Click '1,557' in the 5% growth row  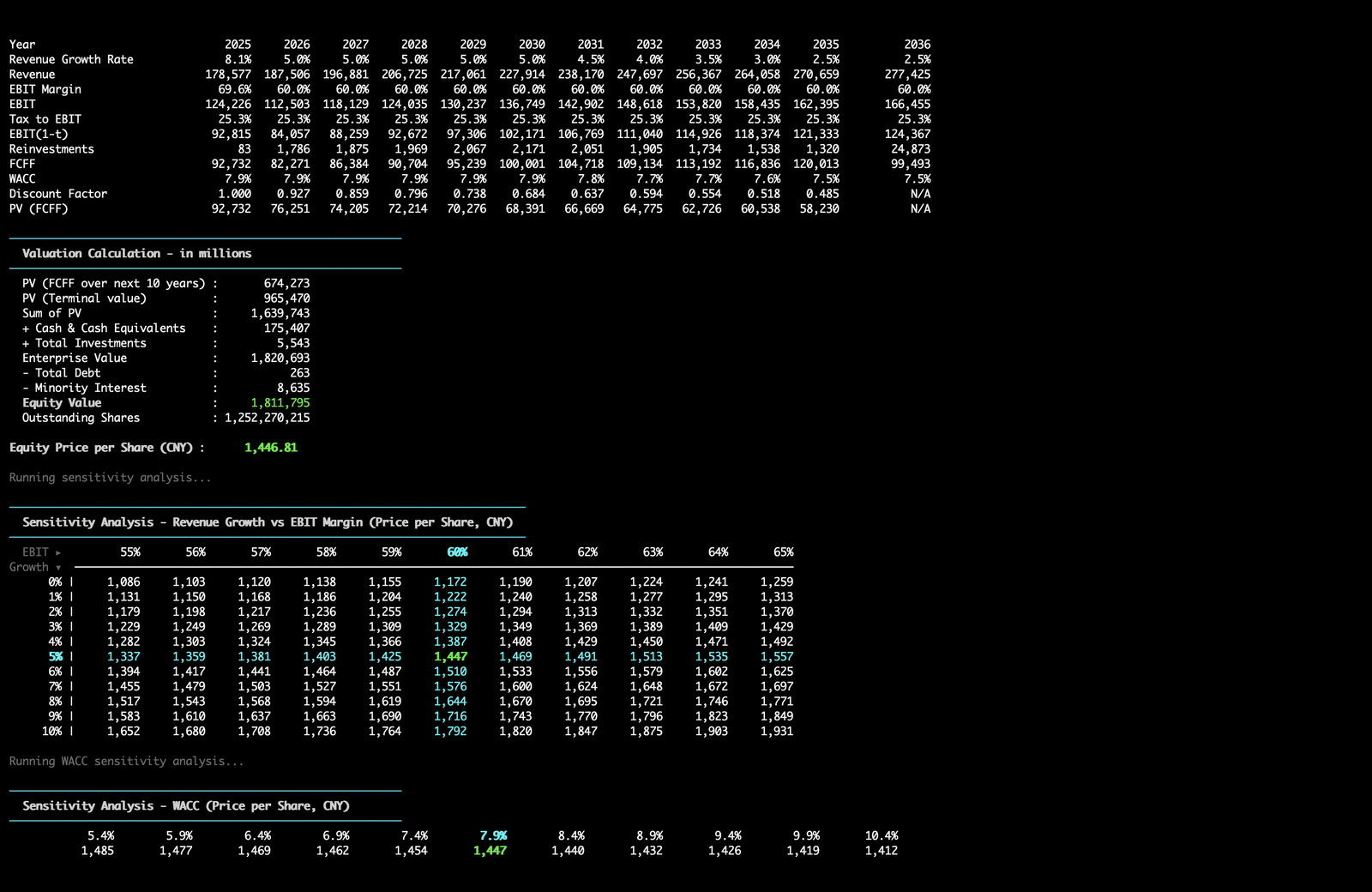pos(777,656)
